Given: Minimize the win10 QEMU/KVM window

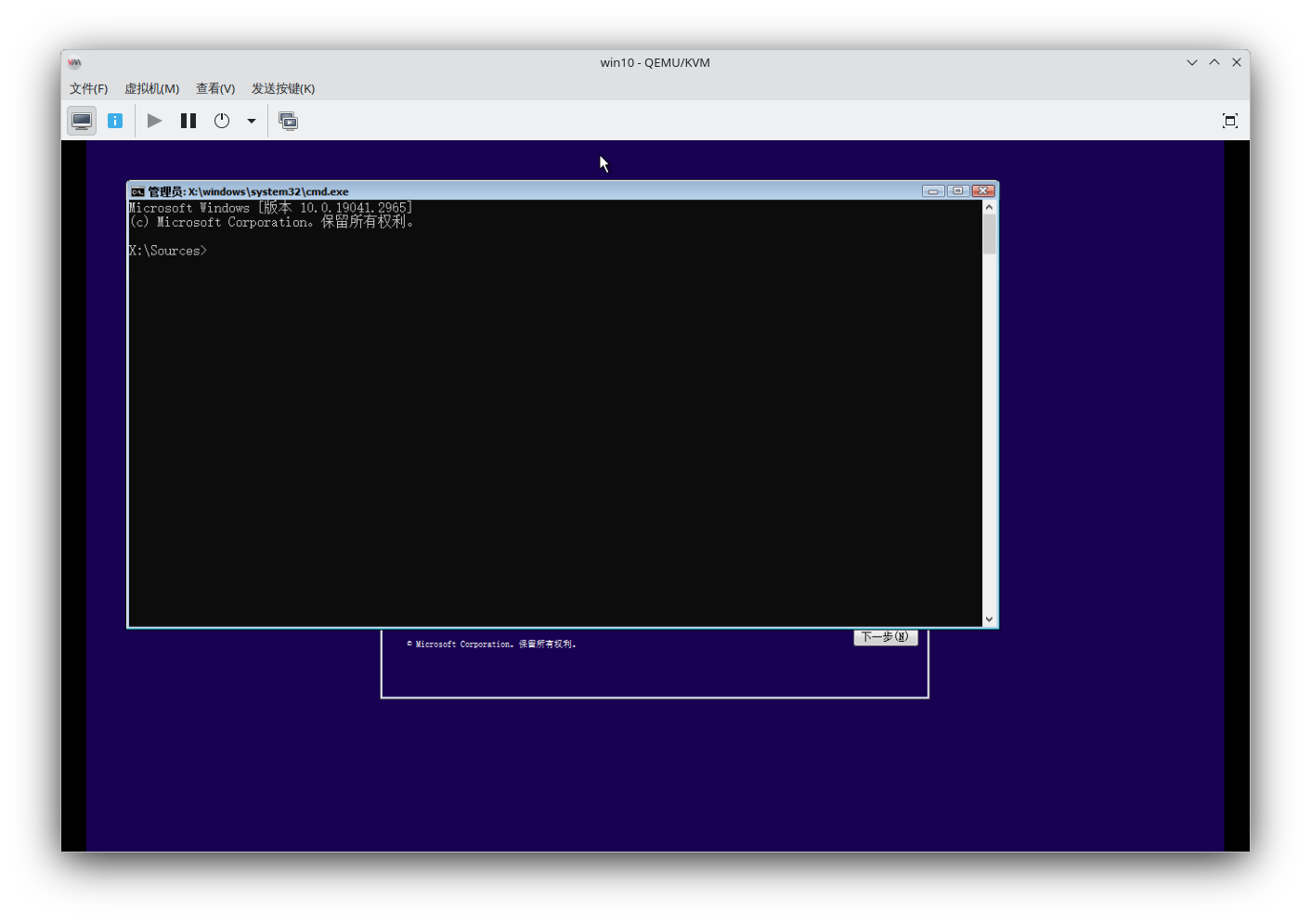Looking at the screenshot, I should [x=1192, y=62].
